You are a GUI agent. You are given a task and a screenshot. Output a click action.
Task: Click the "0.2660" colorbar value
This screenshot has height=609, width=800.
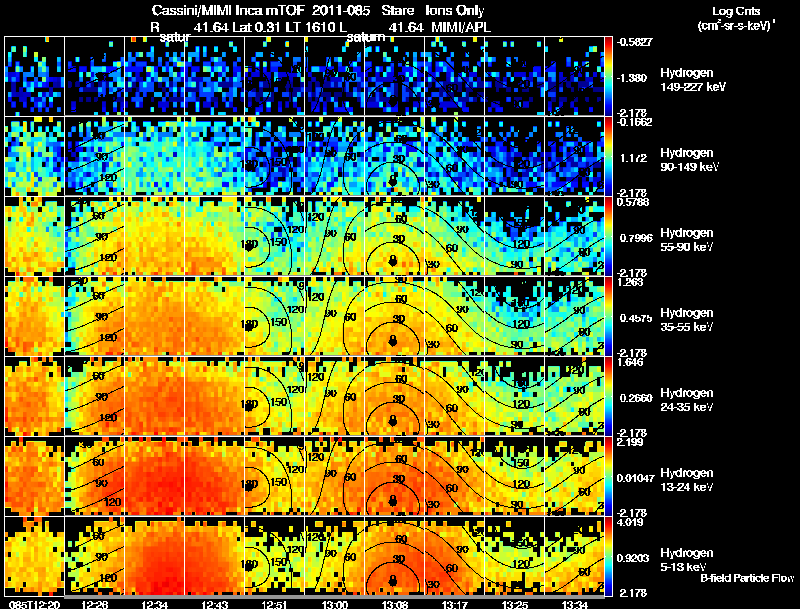(x=636, y=398)
